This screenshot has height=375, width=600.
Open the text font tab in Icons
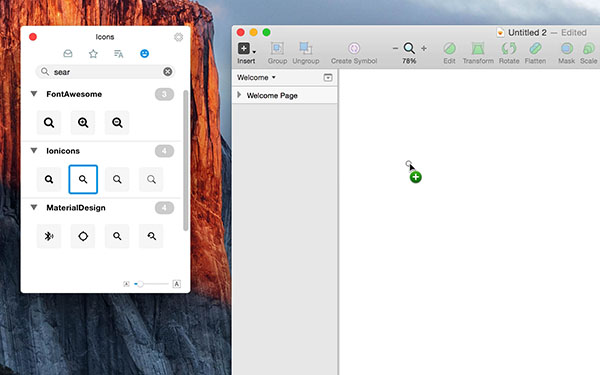pos(119,54)
